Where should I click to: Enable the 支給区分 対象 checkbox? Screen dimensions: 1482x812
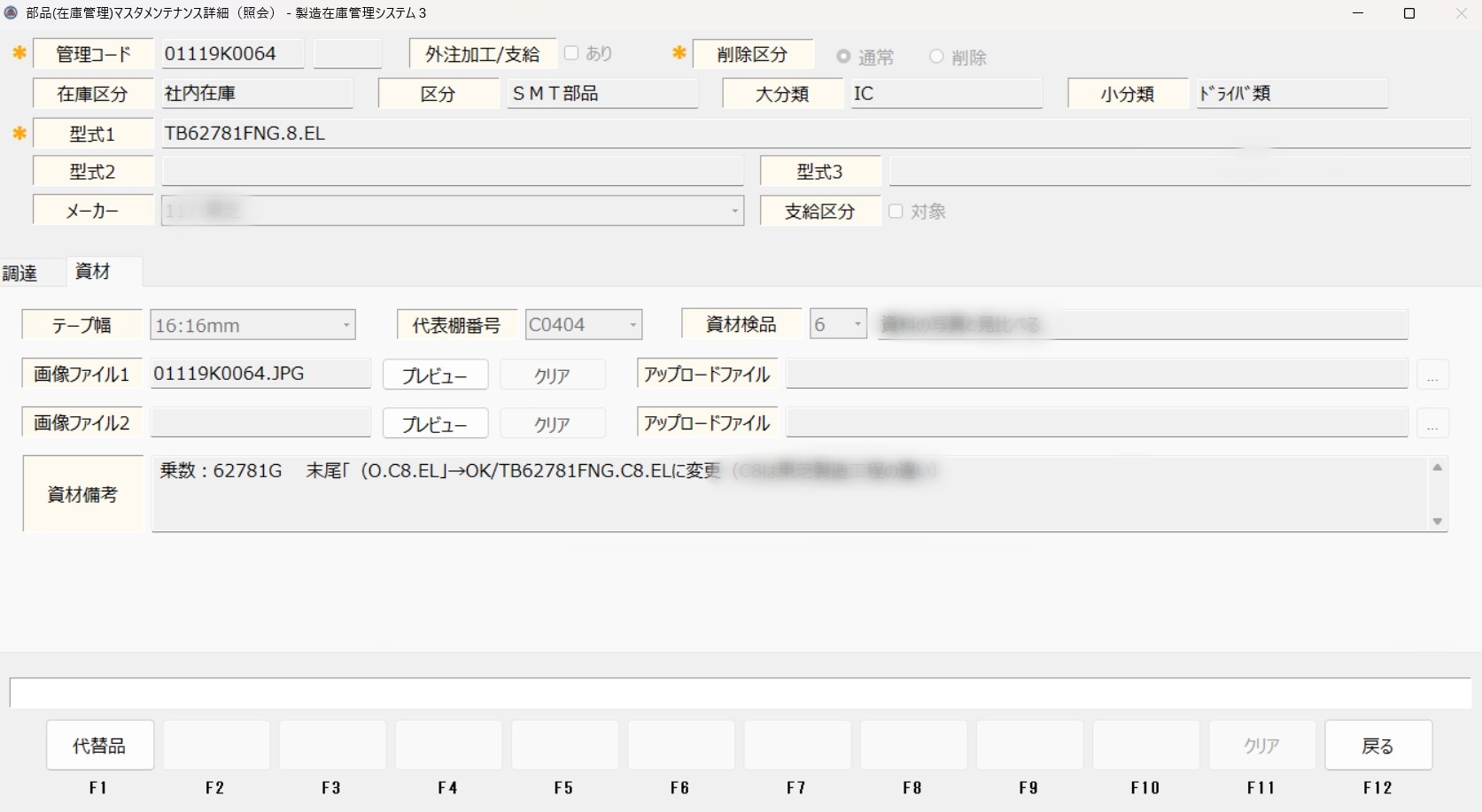coord(896,212)
